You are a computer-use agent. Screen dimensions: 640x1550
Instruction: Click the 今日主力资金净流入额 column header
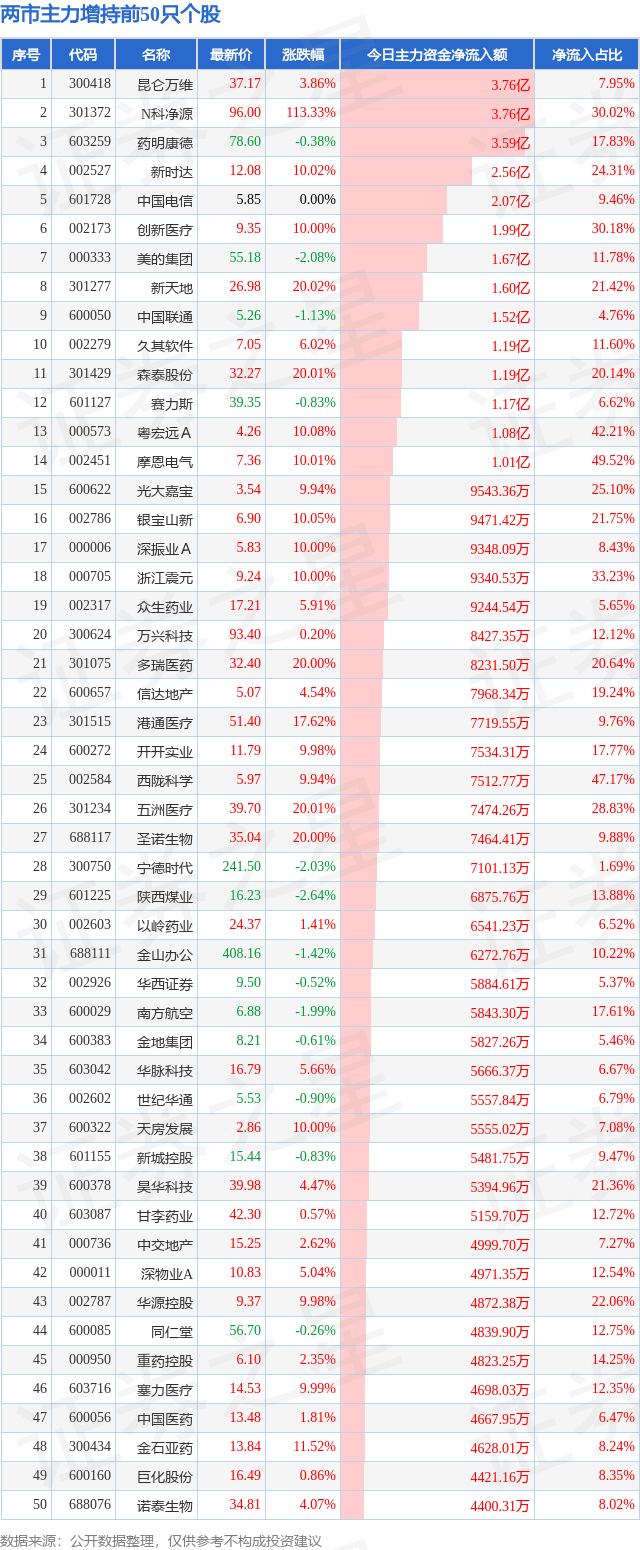pyautogui.click(x=437, y=55)
